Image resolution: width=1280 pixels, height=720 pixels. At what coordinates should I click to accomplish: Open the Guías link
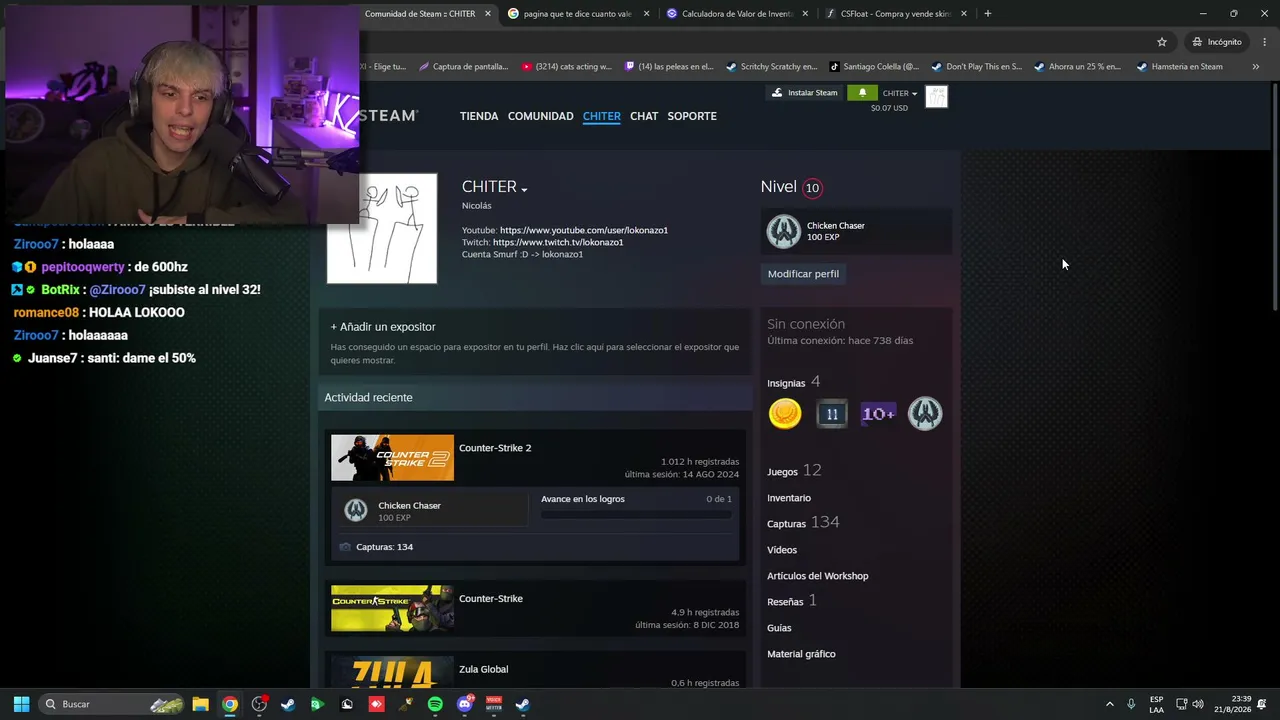tap(779, 628)
